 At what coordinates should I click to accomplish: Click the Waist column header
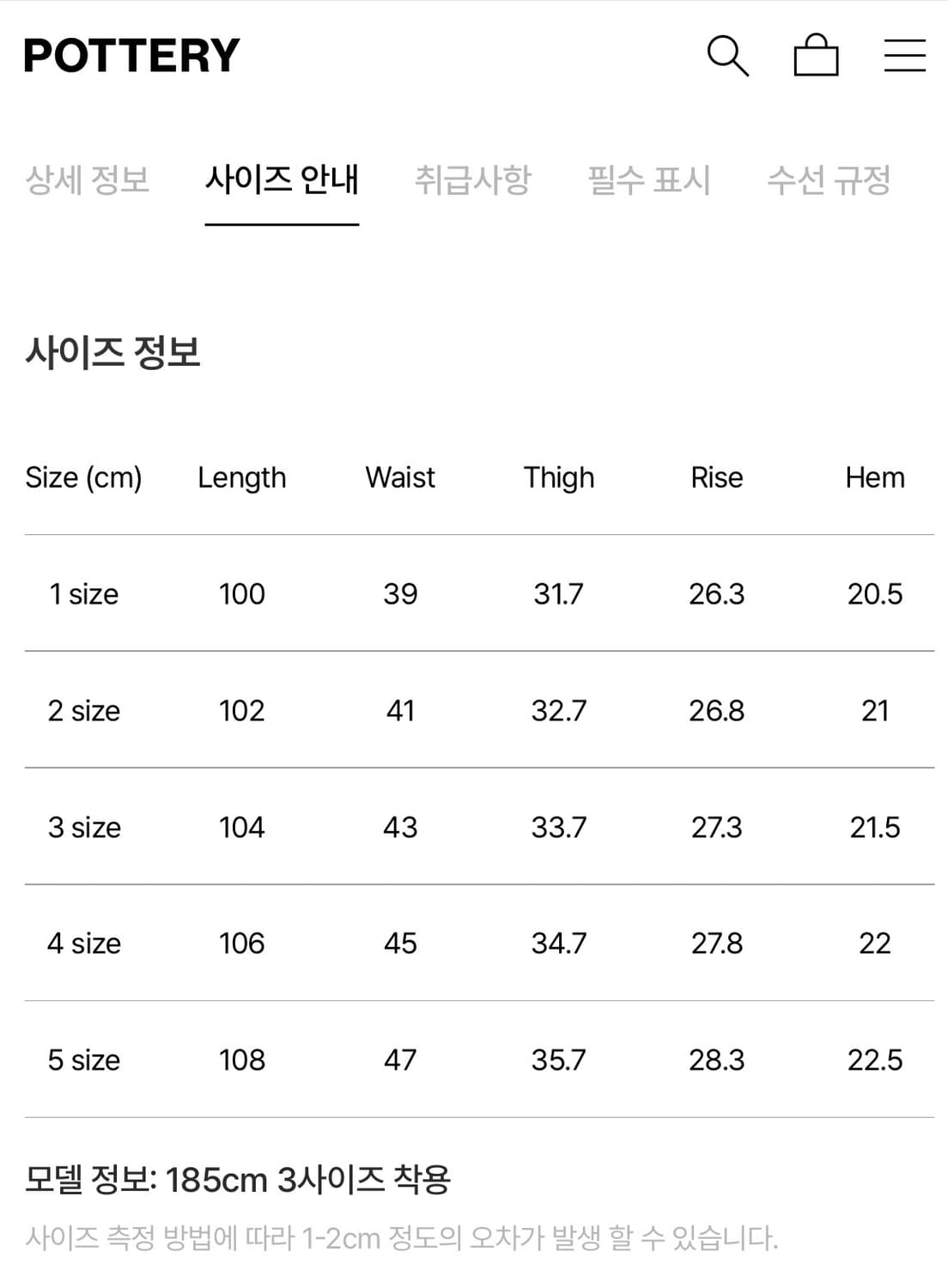400,477
